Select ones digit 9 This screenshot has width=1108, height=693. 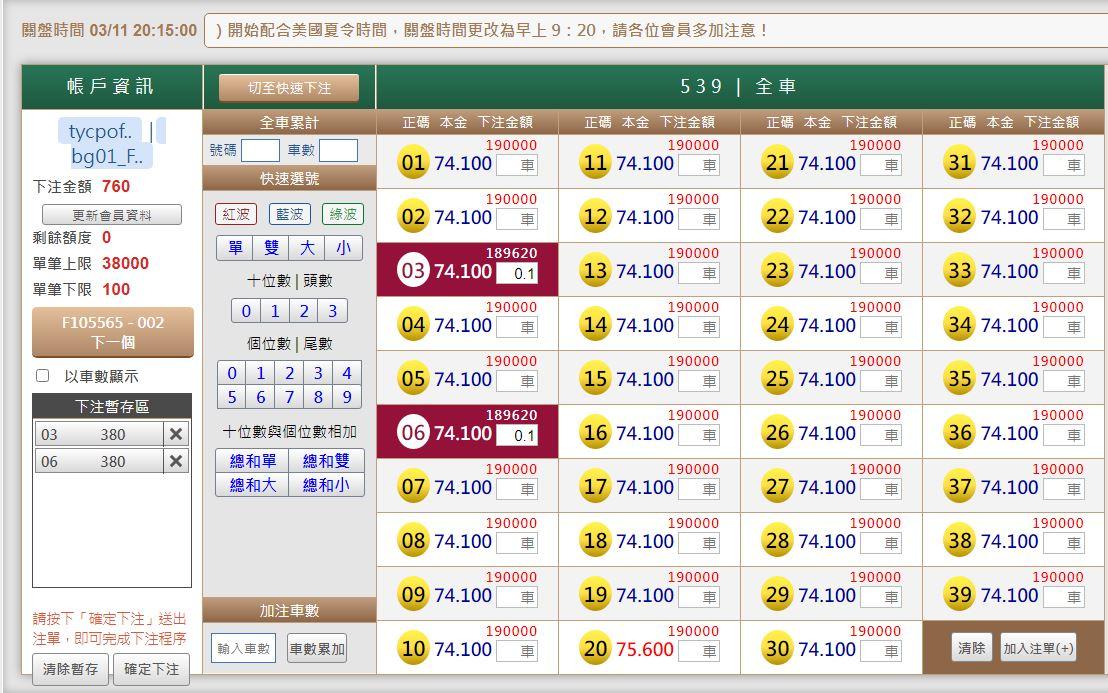click(347, 397)
